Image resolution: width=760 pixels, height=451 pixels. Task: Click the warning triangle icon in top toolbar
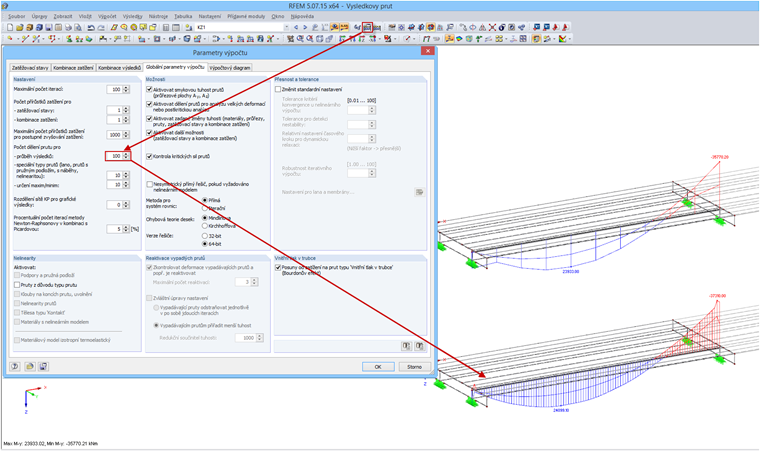point(482,28)
